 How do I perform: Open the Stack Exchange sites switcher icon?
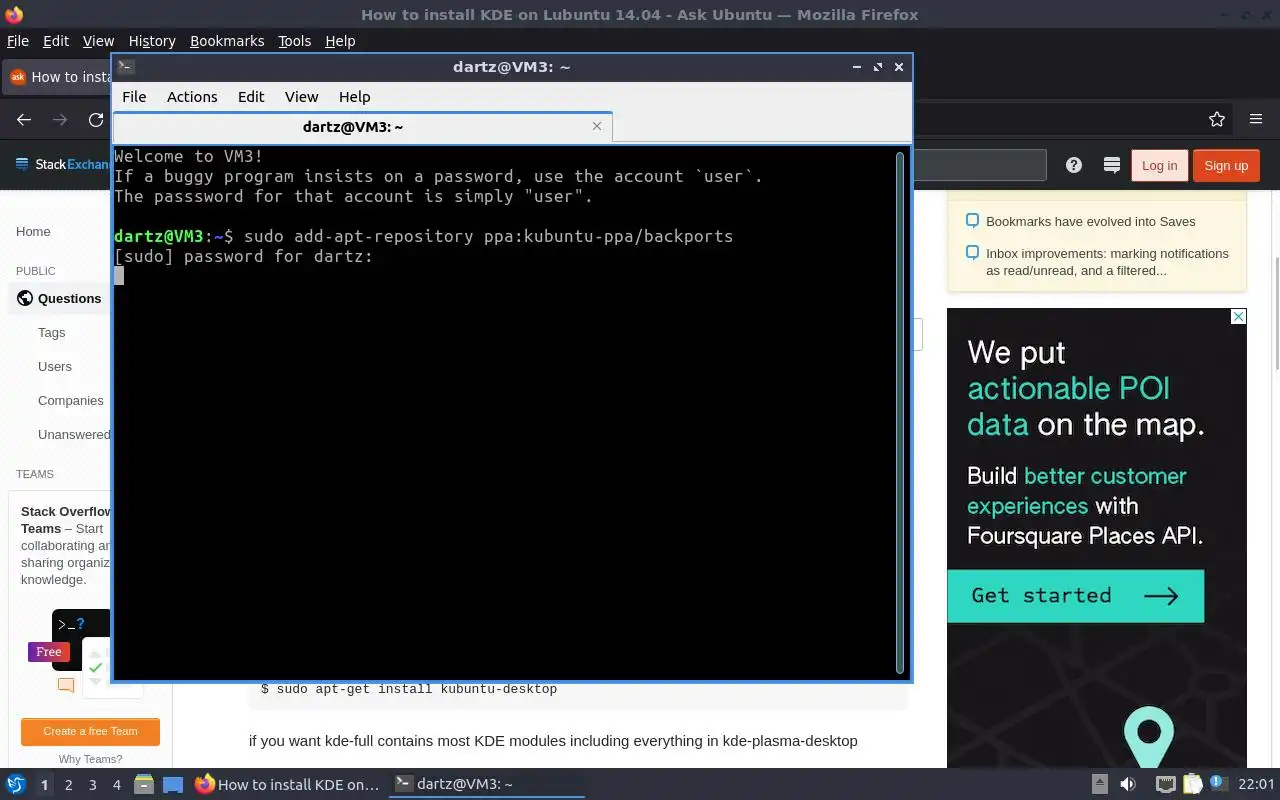(x=1111, y=165)
